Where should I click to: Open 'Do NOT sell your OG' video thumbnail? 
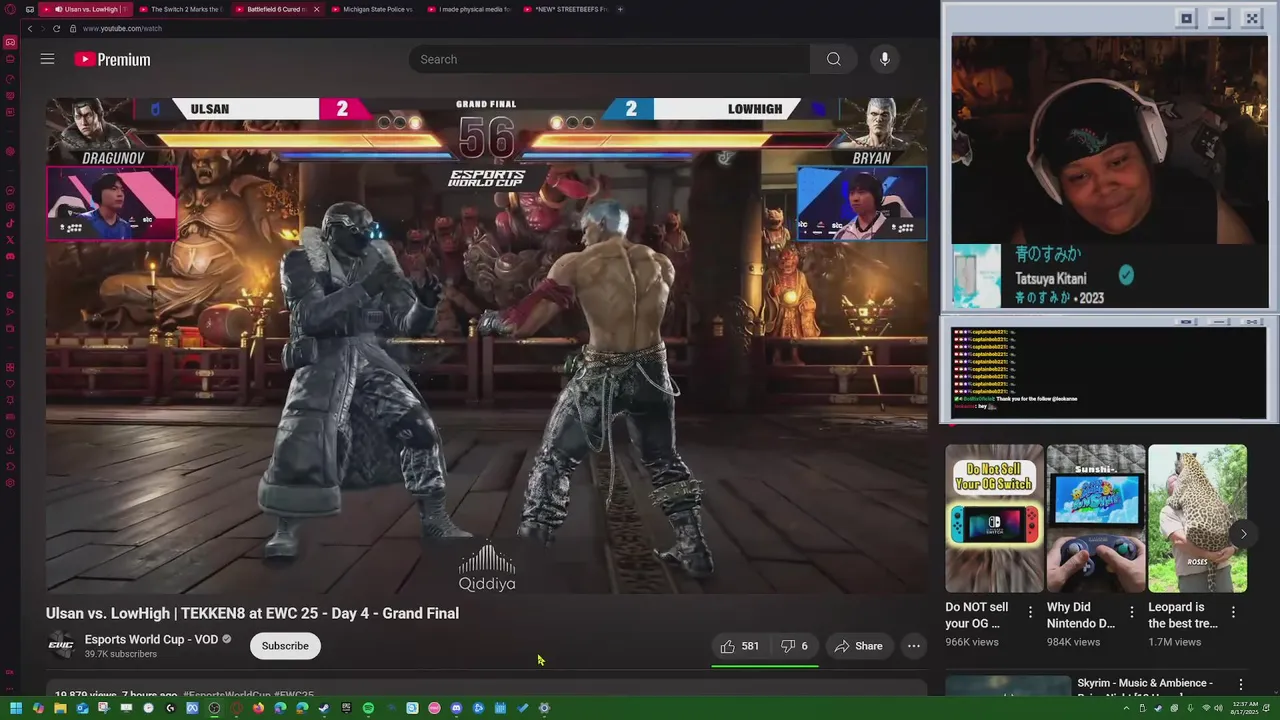tap(994, 519)
